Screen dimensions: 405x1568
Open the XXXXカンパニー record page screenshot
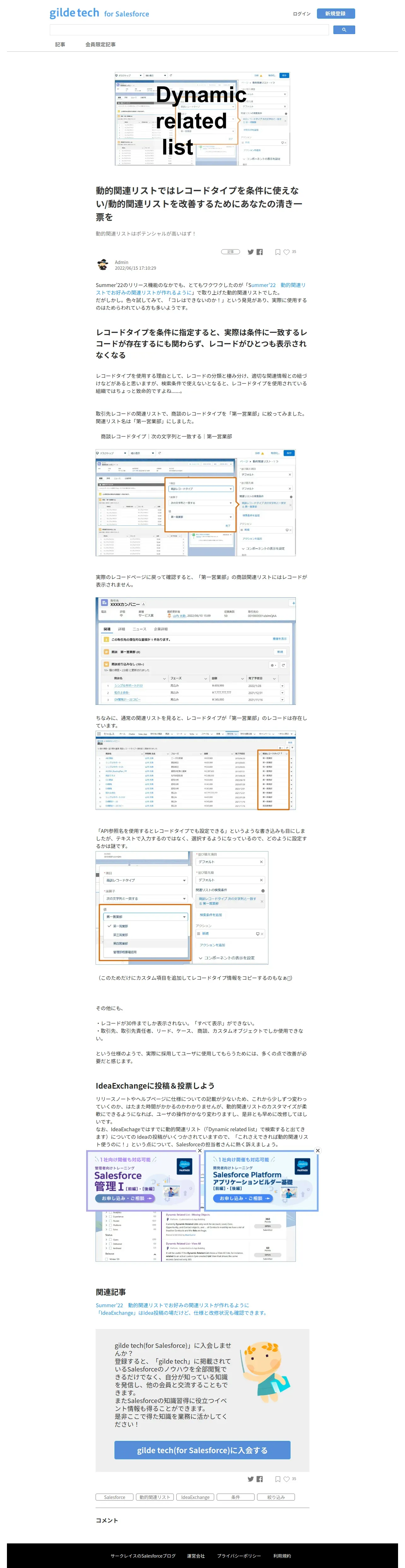[196, 651]
